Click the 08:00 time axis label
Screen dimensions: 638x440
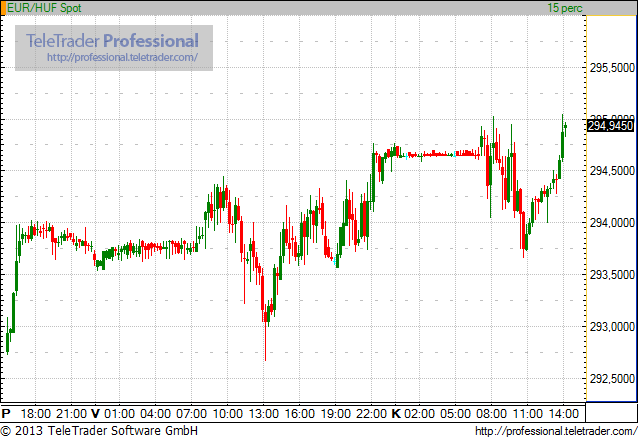(492, 414)
